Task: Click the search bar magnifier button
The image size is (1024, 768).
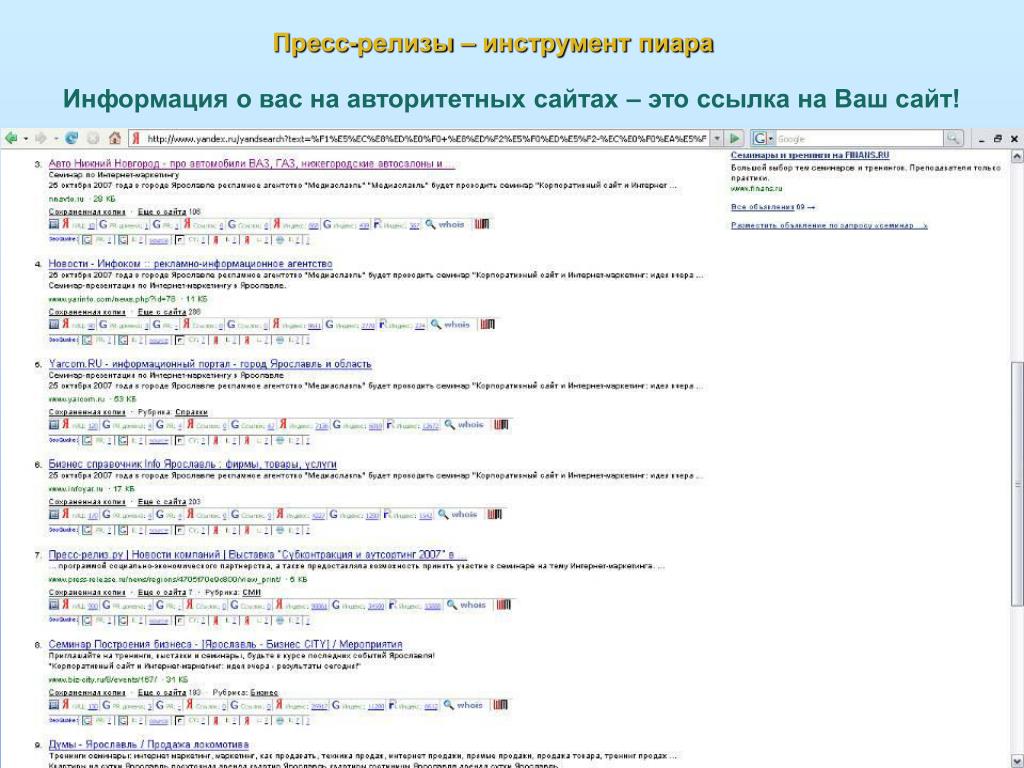Action: [953, 138]
